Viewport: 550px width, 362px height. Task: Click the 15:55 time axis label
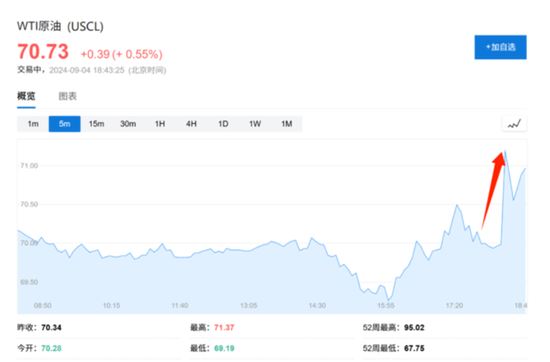[386, 306]
